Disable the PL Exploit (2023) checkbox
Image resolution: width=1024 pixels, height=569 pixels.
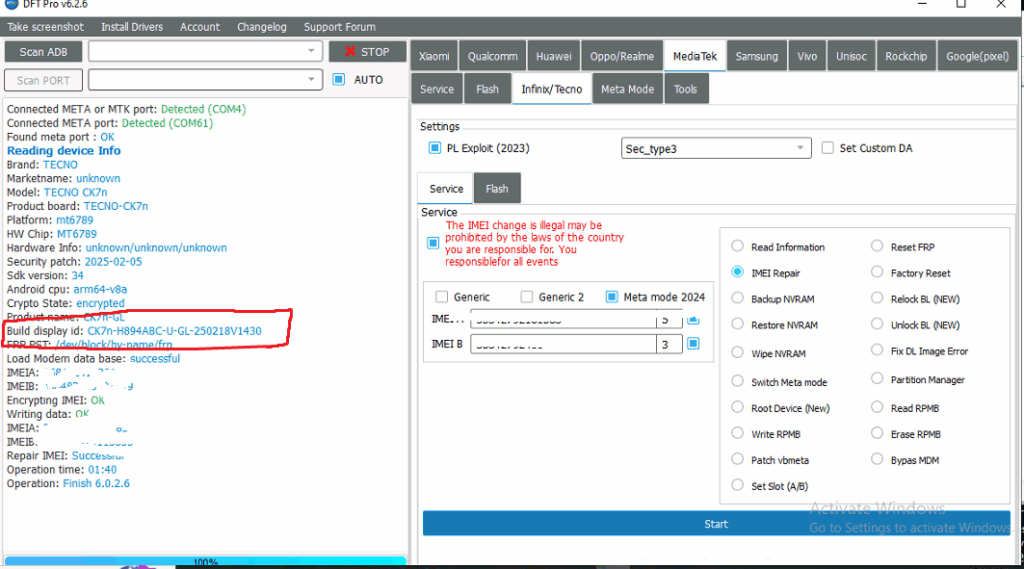coord(435,148)
